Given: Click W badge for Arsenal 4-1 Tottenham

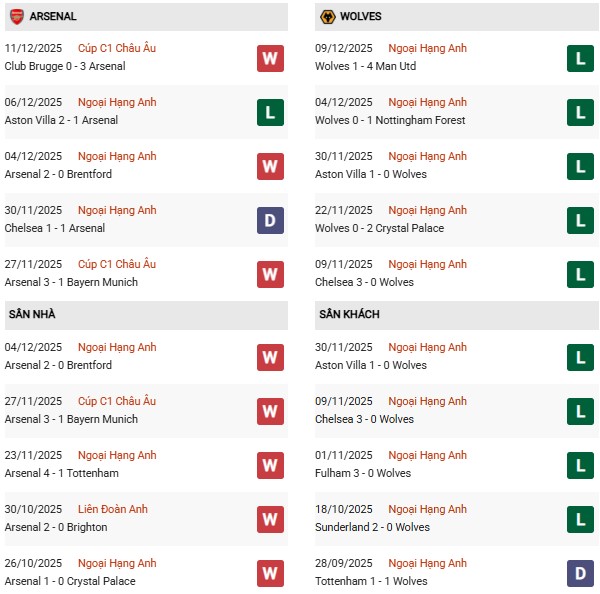Looking at the screenshot, I should [x=270, y=465].
